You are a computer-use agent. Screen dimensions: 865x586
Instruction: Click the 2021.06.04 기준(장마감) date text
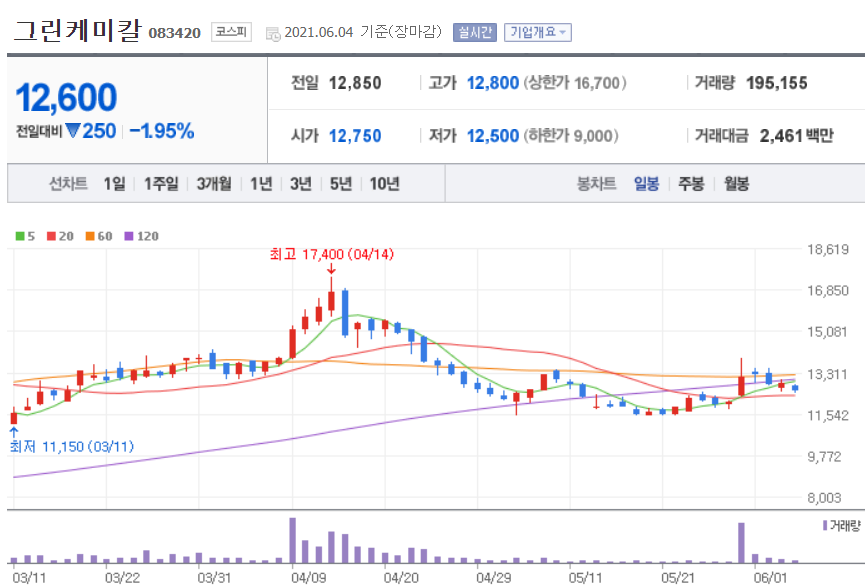click(363, 32)
